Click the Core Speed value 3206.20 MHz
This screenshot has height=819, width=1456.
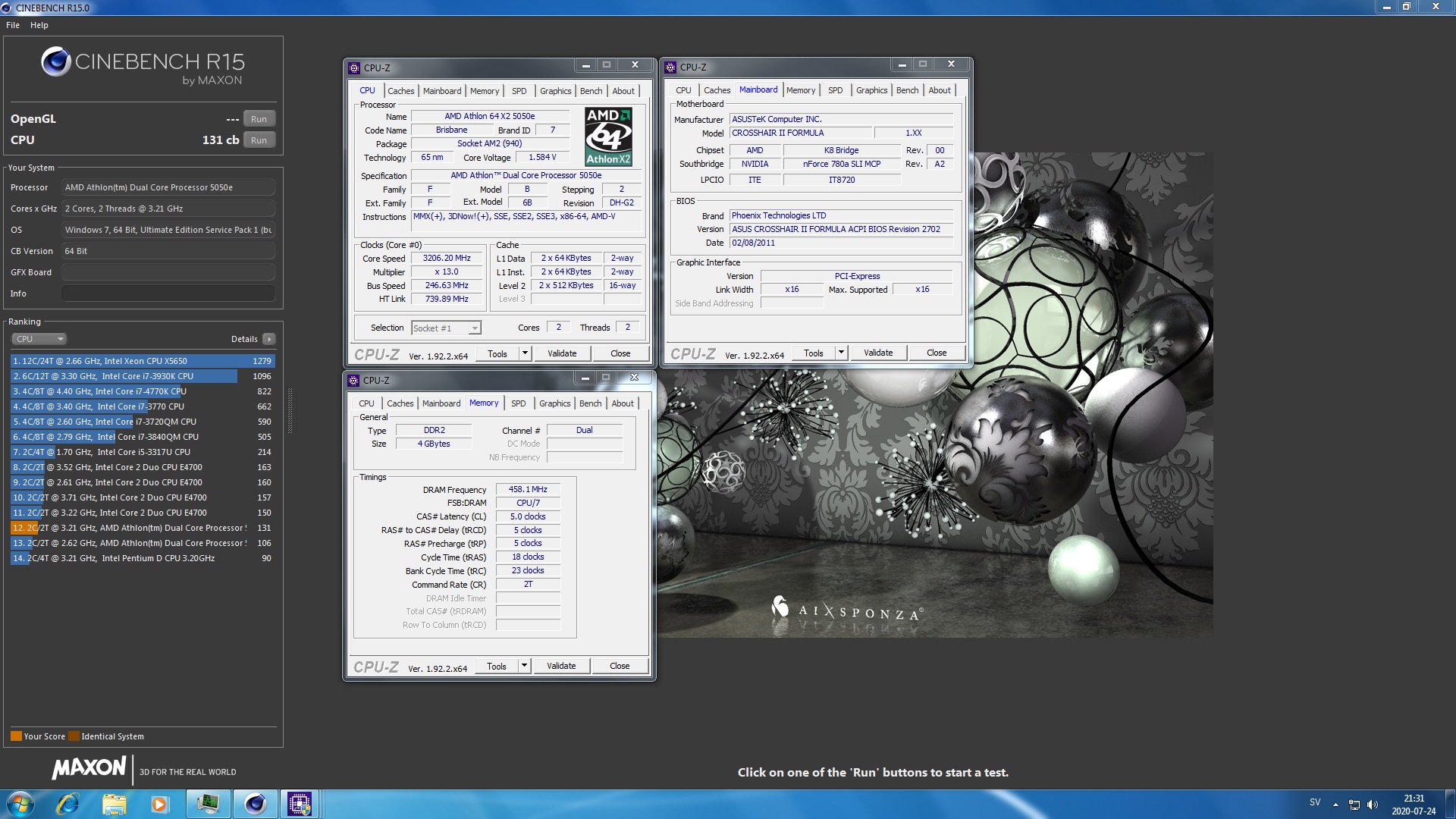point(447,259)
